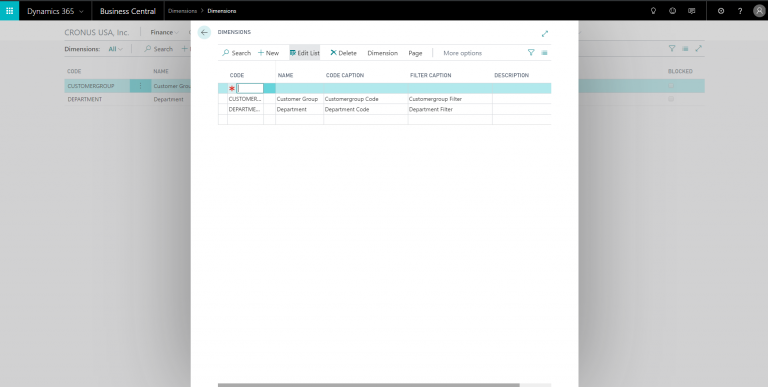Select the DEPARTME... code cell in dialog
This screenshot has height=387, width=768.
coord(245,109)
